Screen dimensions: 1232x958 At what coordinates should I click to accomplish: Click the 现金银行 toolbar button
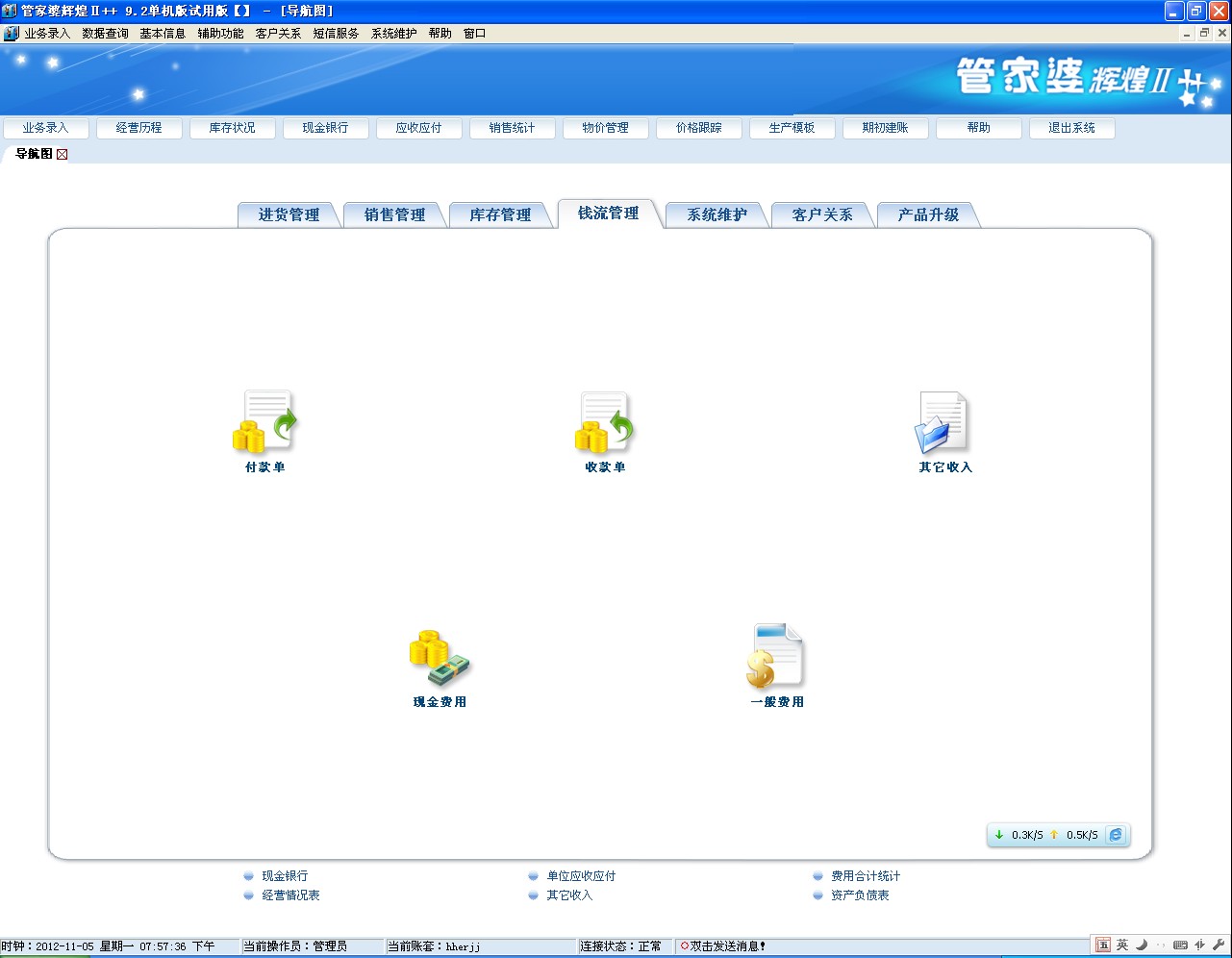[x=325, y=127]
